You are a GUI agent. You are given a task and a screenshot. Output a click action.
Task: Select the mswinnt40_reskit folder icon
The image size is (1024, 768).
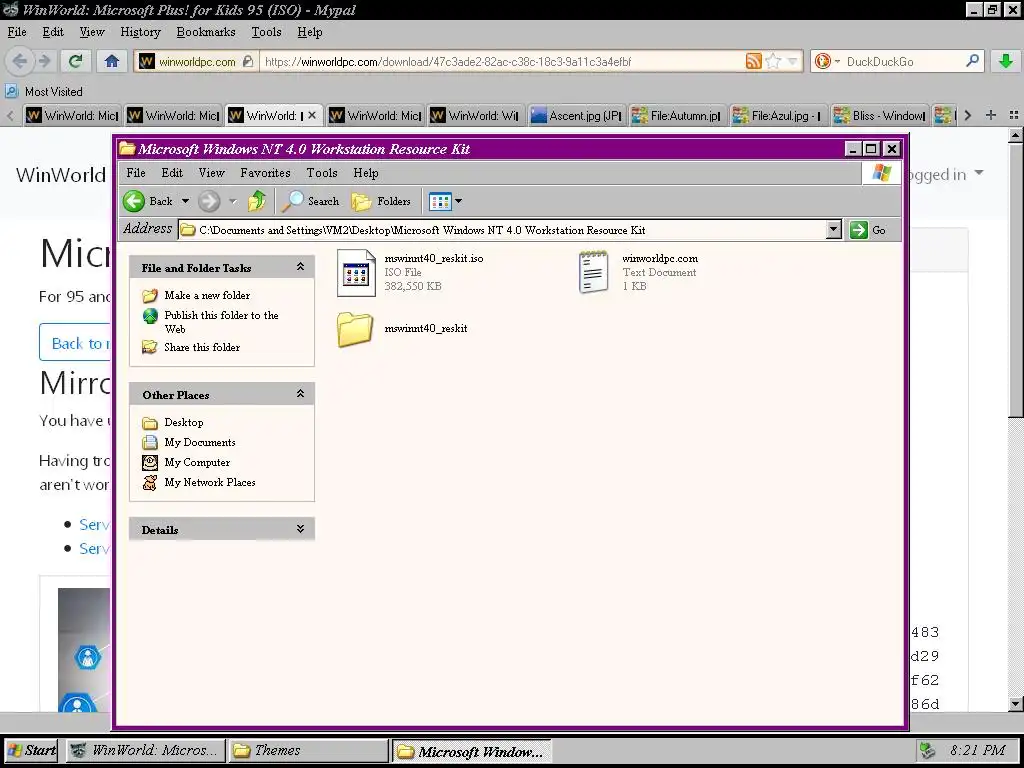(355, 329)
